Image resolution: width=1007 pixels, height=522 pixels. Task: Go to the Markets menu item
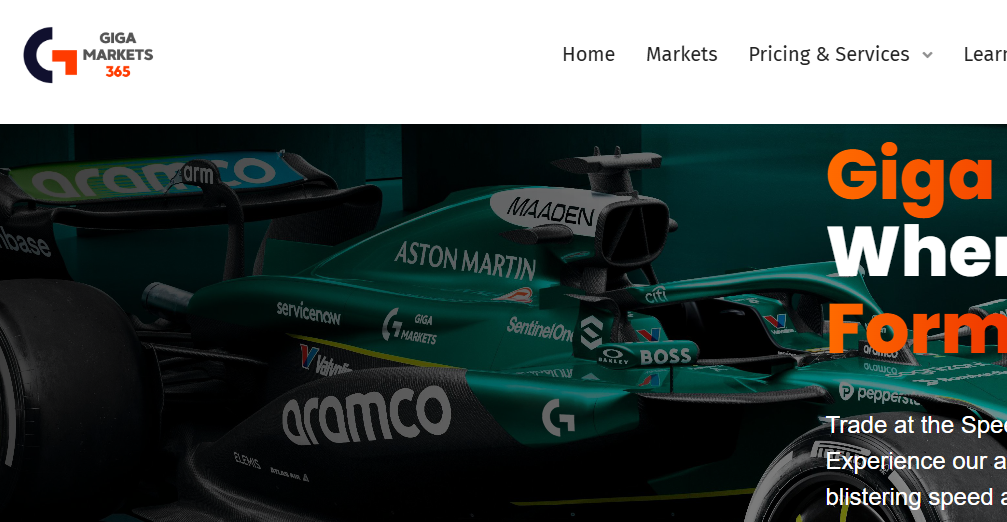click(681, 55)
